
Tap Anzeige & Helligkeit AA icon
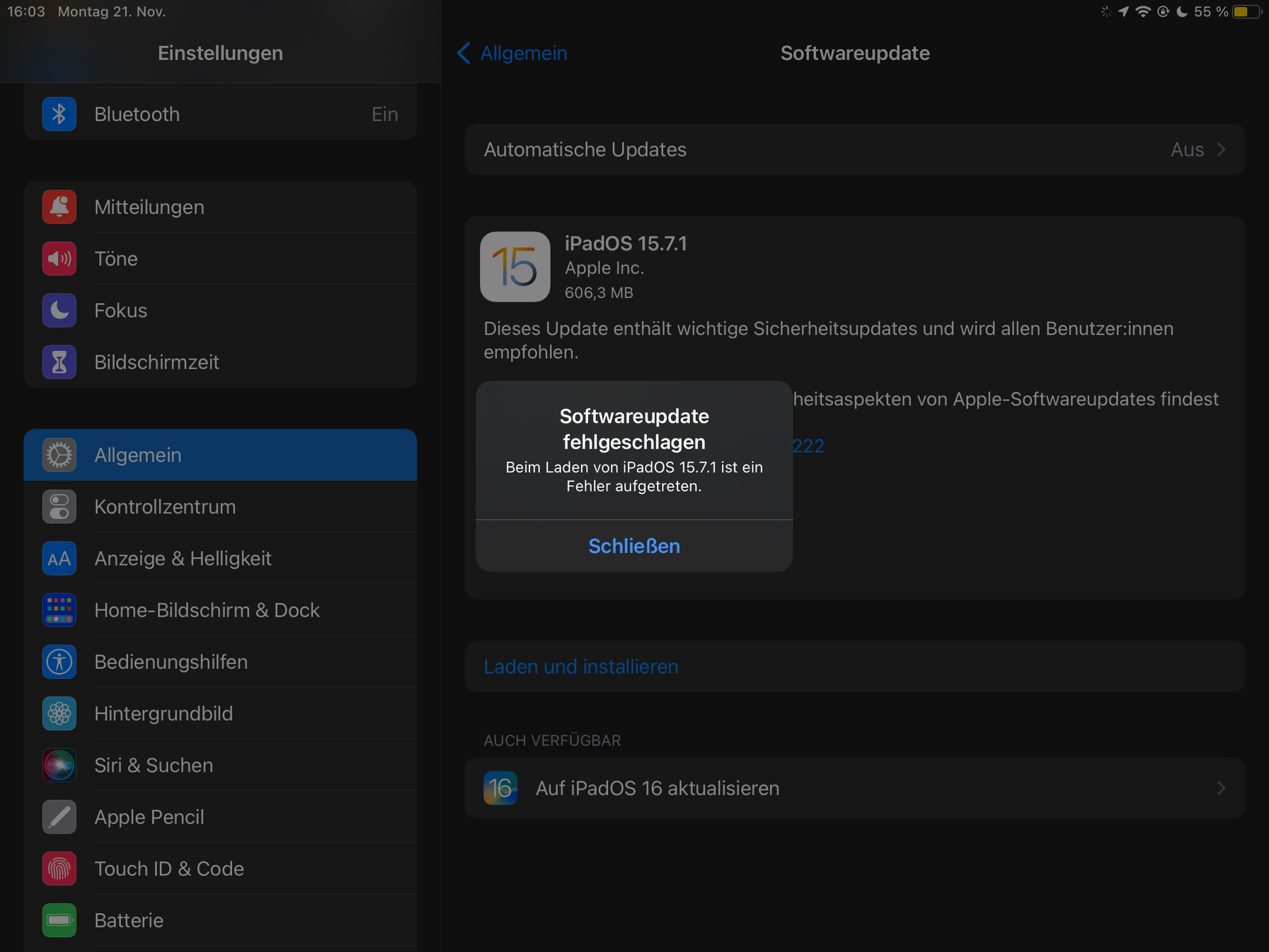59,558
